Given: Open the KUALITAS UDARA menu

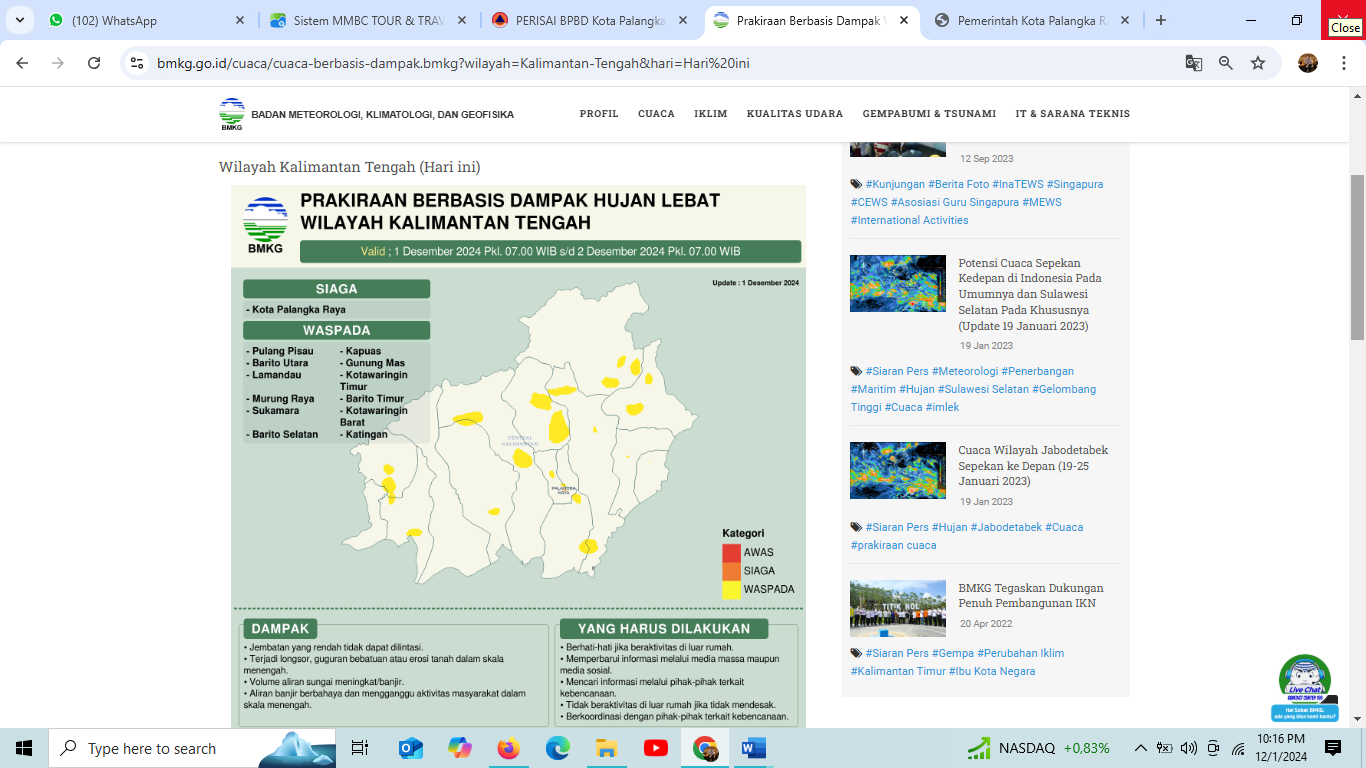Looking at the screenshot, I should (x=795, y=114).
